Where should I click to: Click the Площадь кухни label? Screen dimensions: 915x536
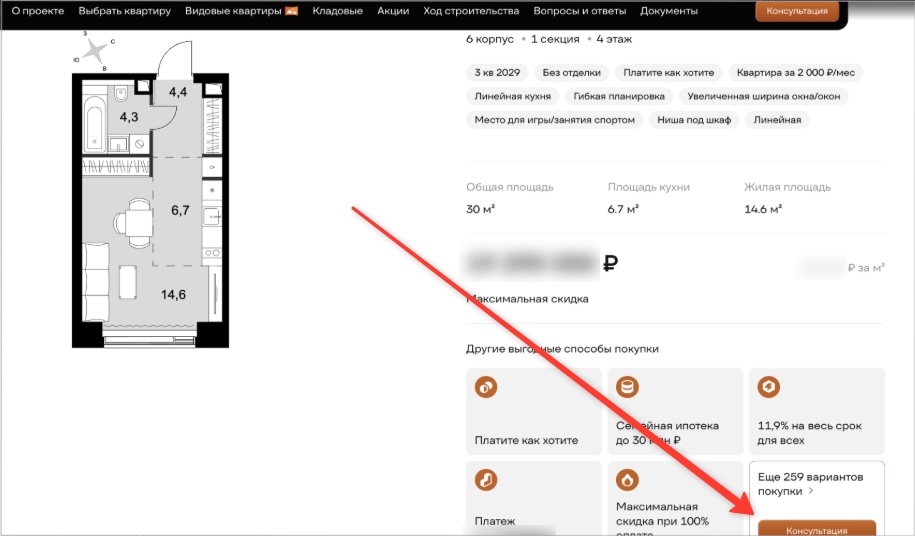648,187
